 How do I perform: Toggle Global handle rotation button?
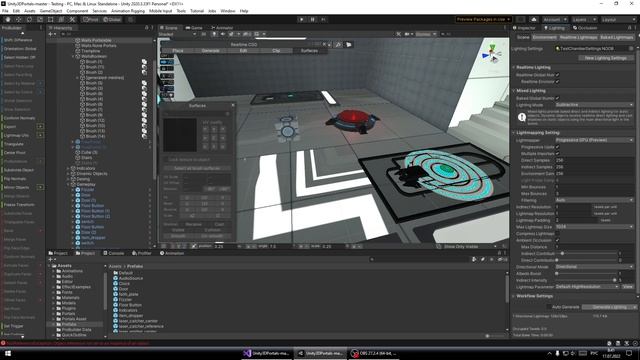click(x=112, y=19)
